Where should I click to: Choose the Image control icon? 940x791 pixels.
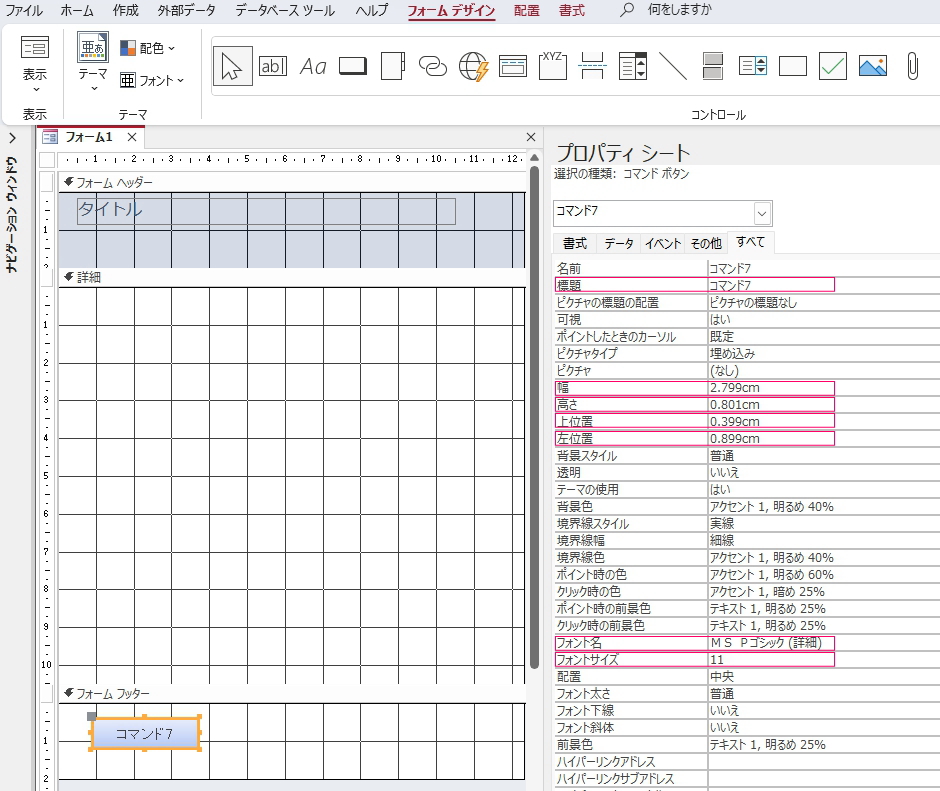[873, 66]
